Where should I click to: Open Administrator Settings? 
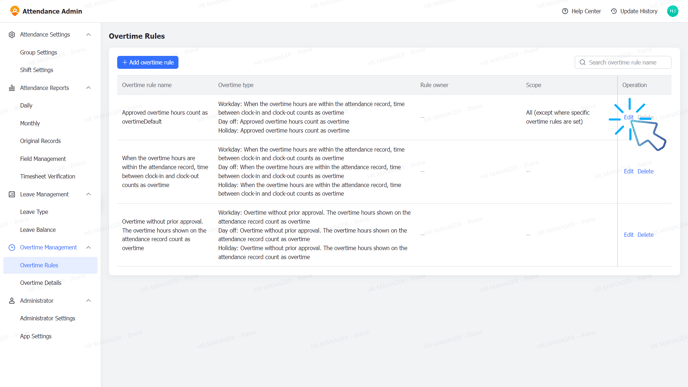pos(47,319)
